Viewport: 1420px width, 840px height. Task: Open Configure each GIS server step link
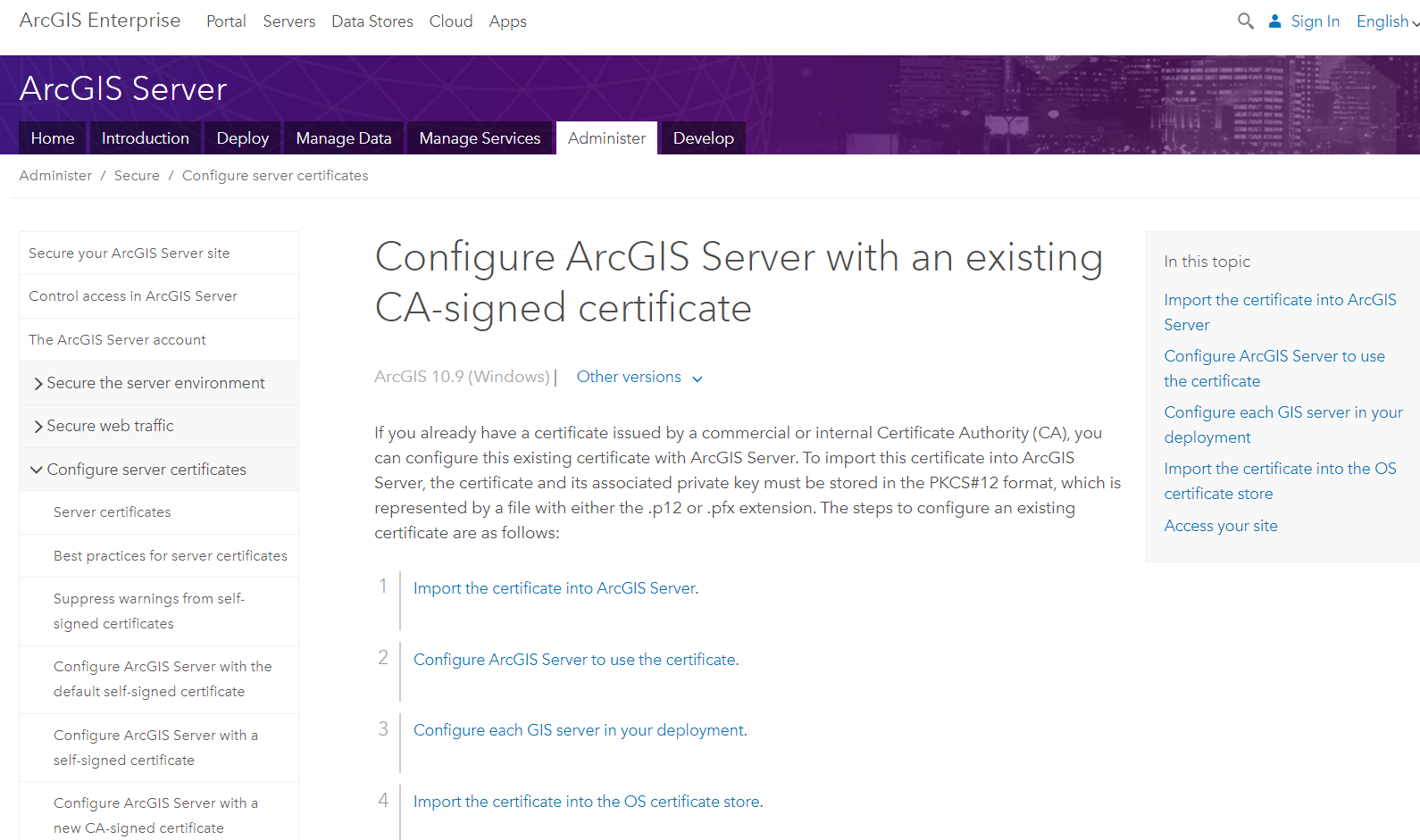[578, 730]
